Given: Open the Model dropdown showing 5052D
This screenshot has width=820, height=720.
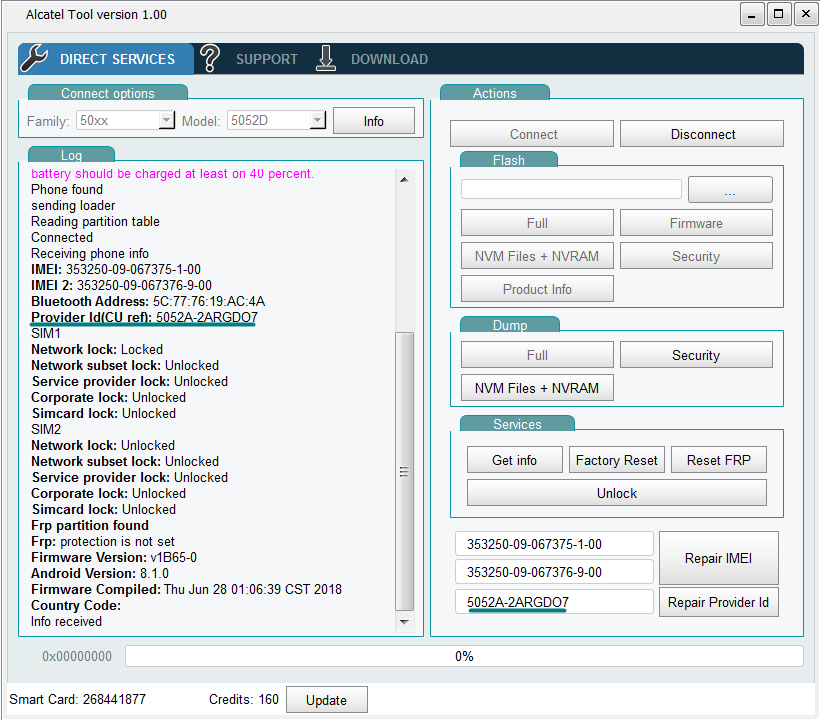Looking at the screenshot, I should 276,120.
